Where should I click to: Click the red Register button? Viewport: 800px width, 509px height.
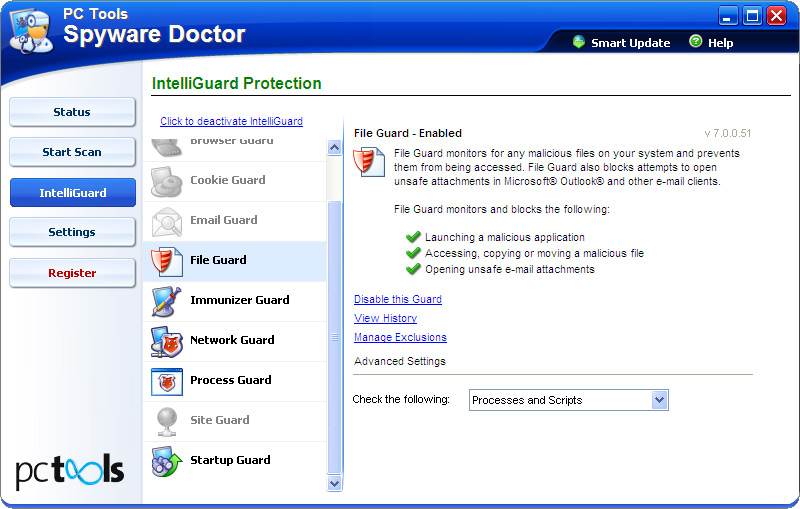[x=72, y=273]
